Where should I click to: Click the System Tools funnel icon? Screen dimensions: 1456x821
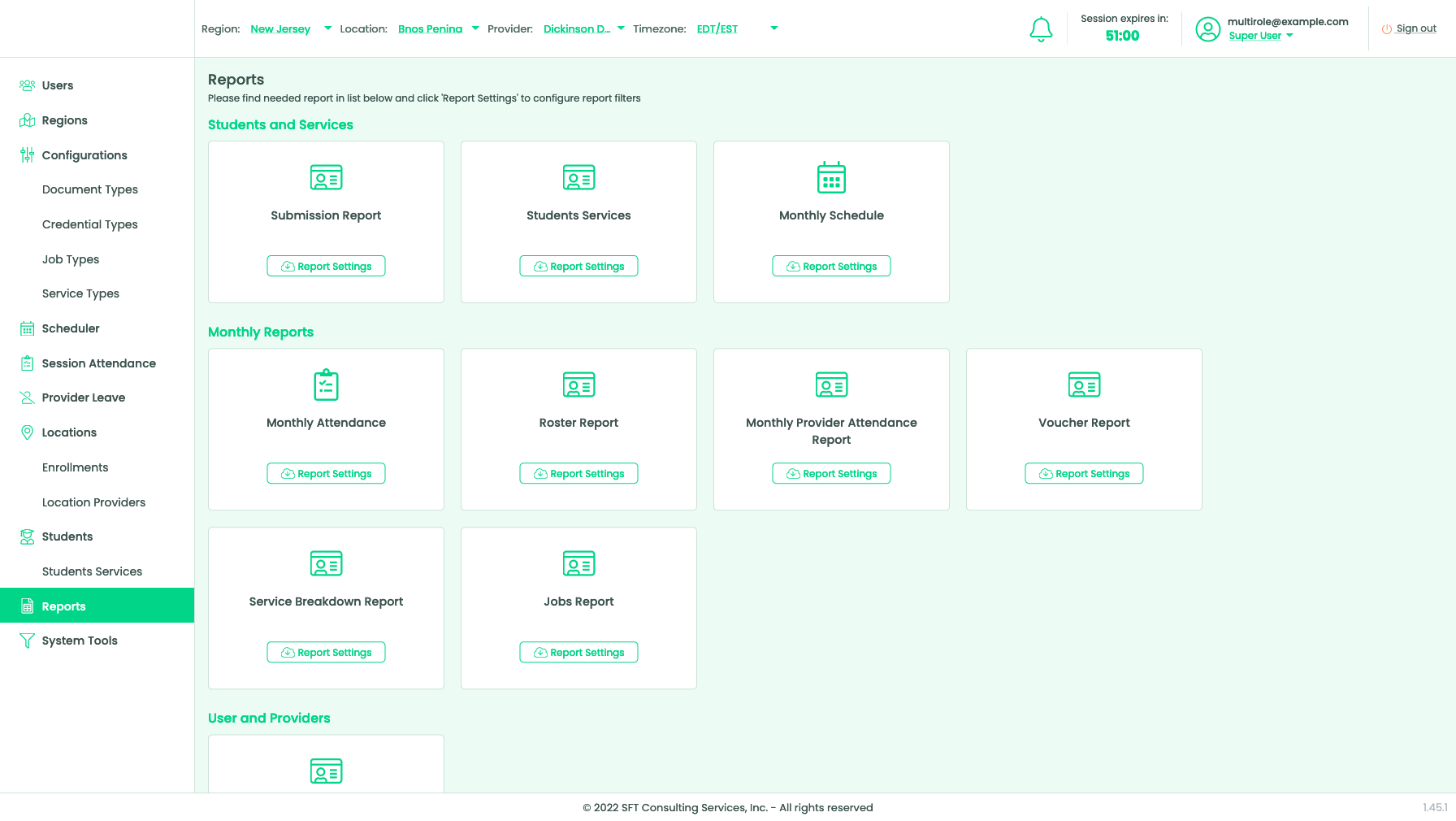click(27, 641)
